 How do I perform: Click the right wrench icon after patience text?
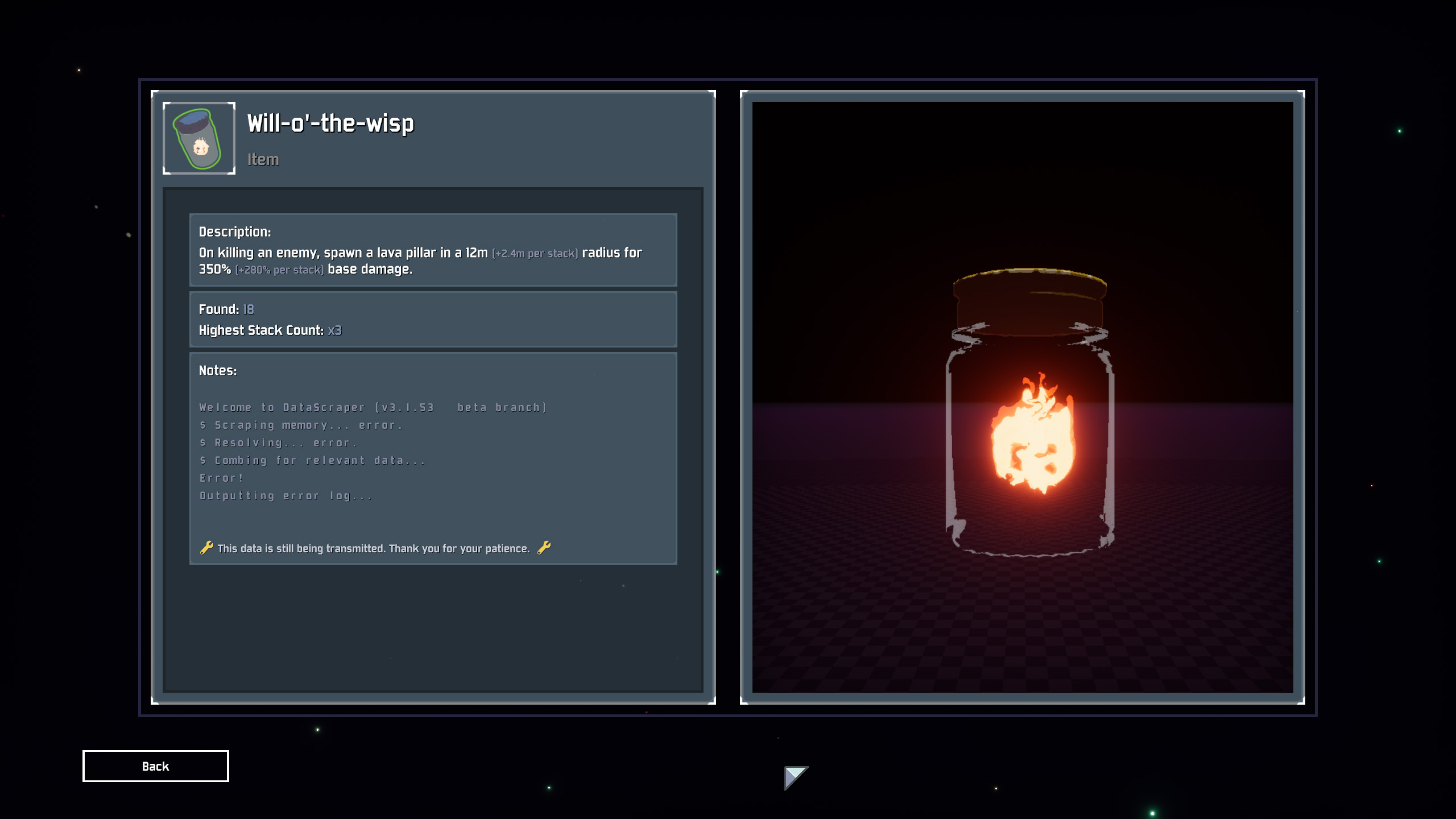click(544, 548)
